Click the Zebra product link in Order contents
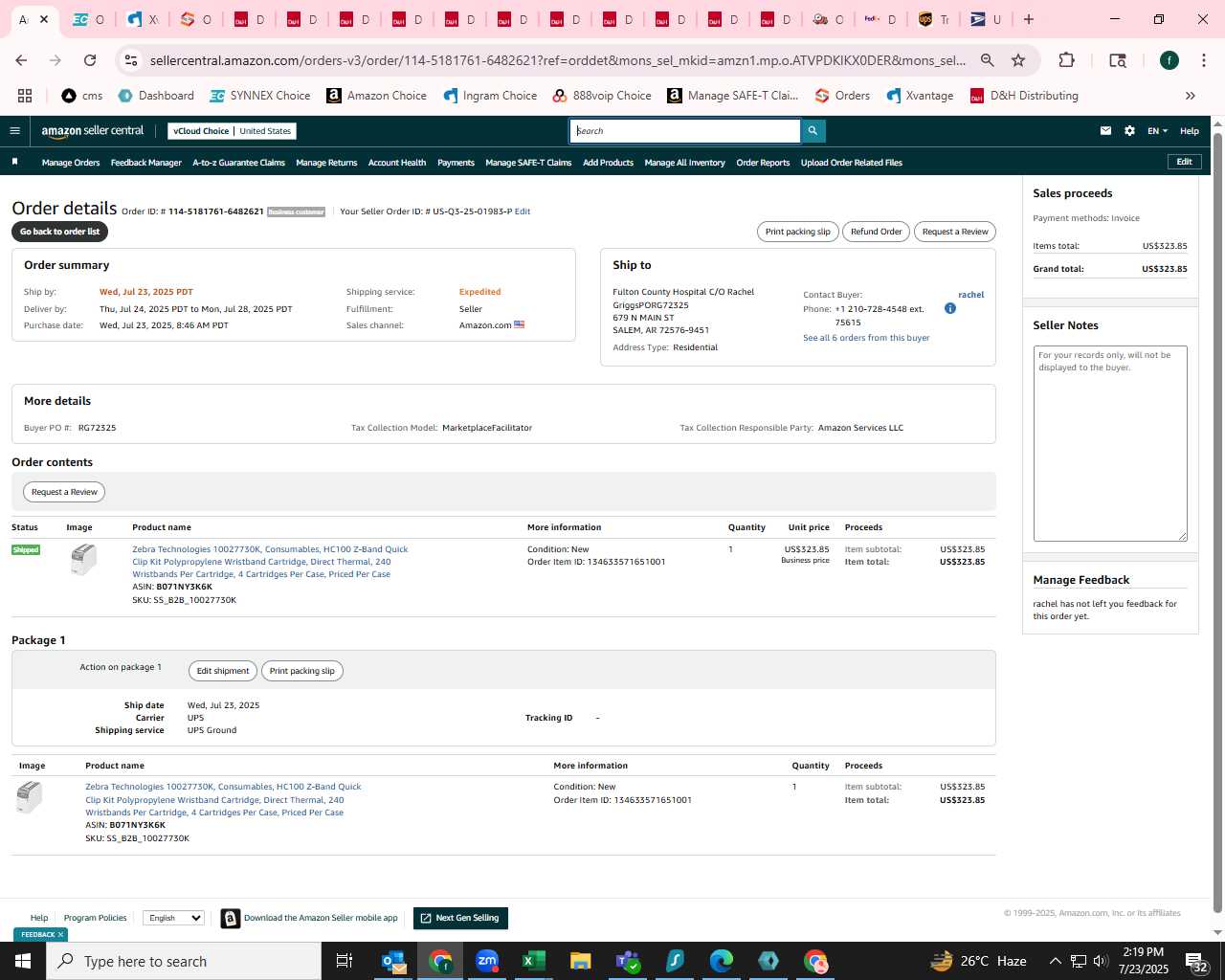 coord(270,562)
